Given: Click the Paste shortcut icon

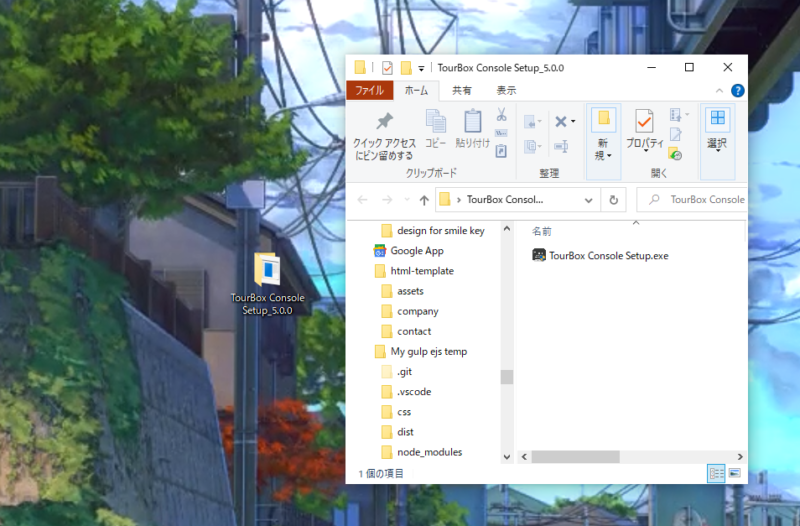Looking at the screenshot, I should [502, 151].
